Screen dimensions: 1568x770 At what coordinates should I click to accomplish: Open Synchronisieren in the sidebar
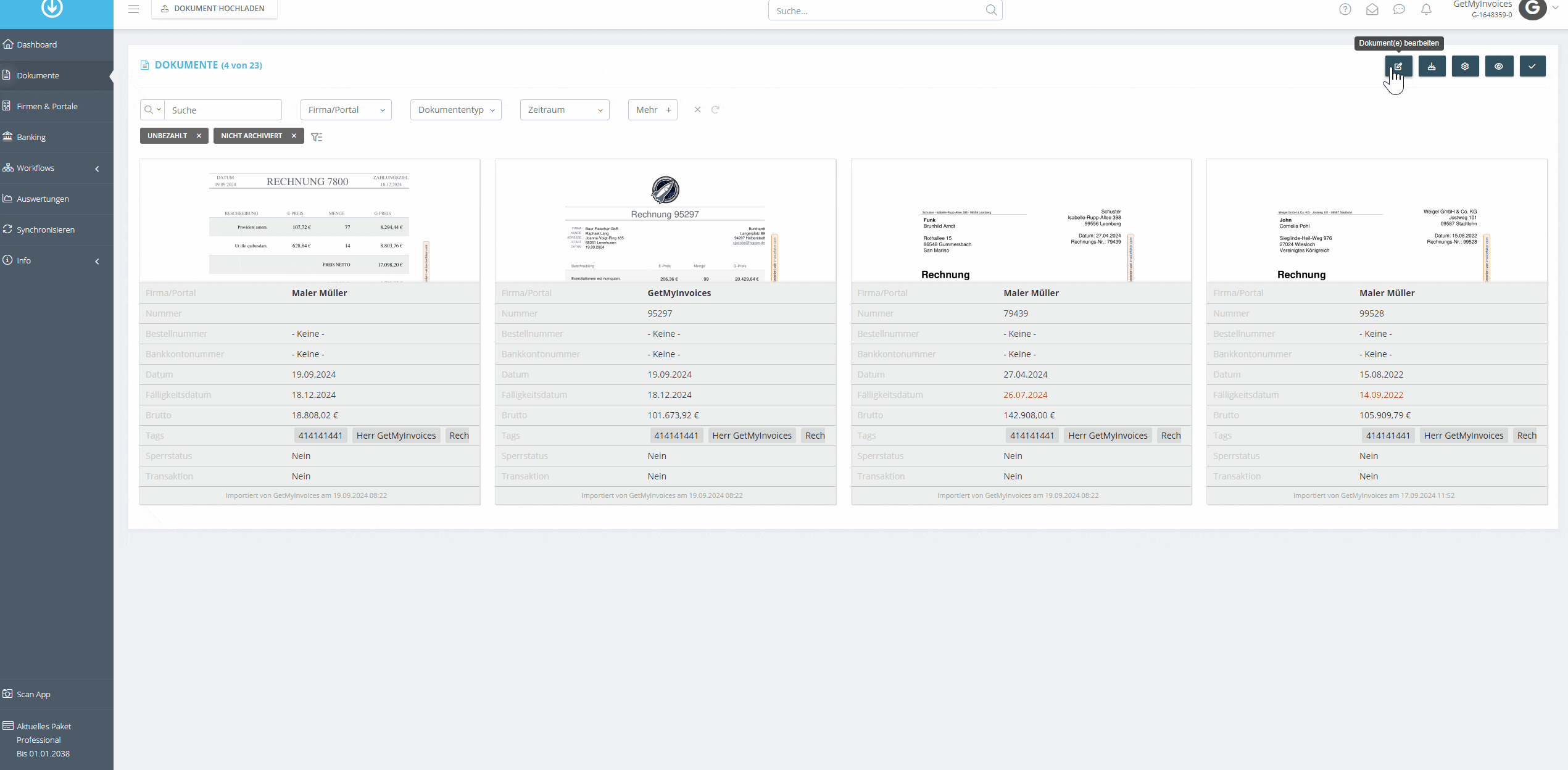[x=57, y=230]
